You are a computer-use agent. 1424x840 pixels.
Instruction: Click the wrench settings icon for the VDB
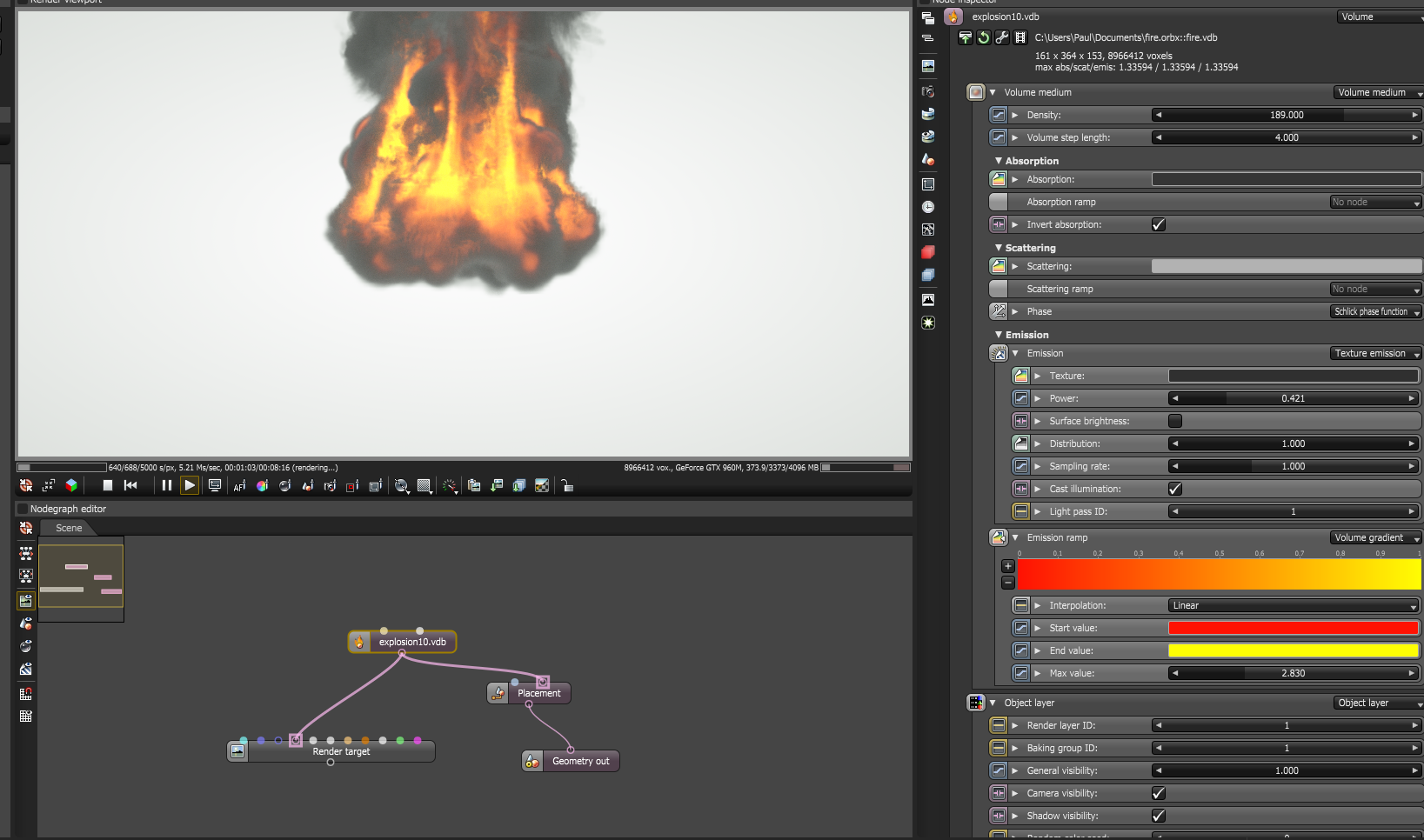coord(1002,37)
